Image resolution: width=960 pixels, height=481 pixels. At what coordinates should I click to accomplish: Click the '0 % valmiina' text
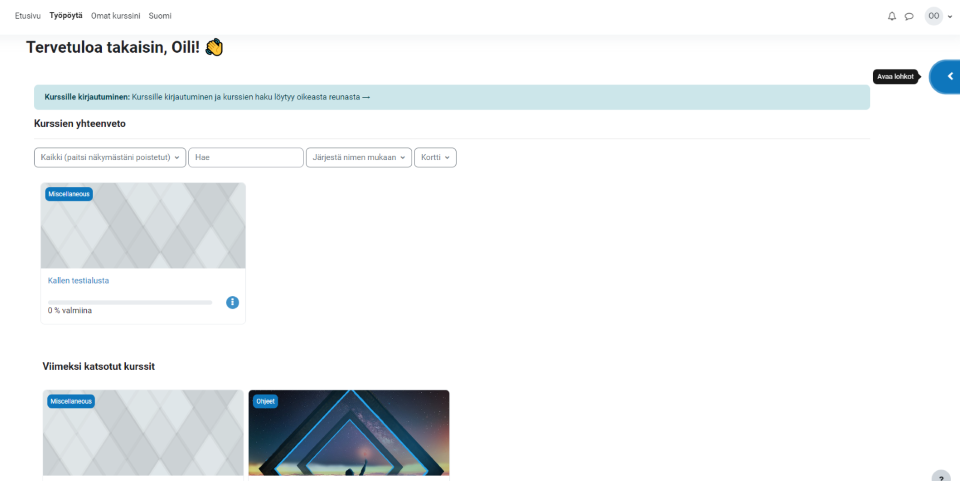point(70,310)
